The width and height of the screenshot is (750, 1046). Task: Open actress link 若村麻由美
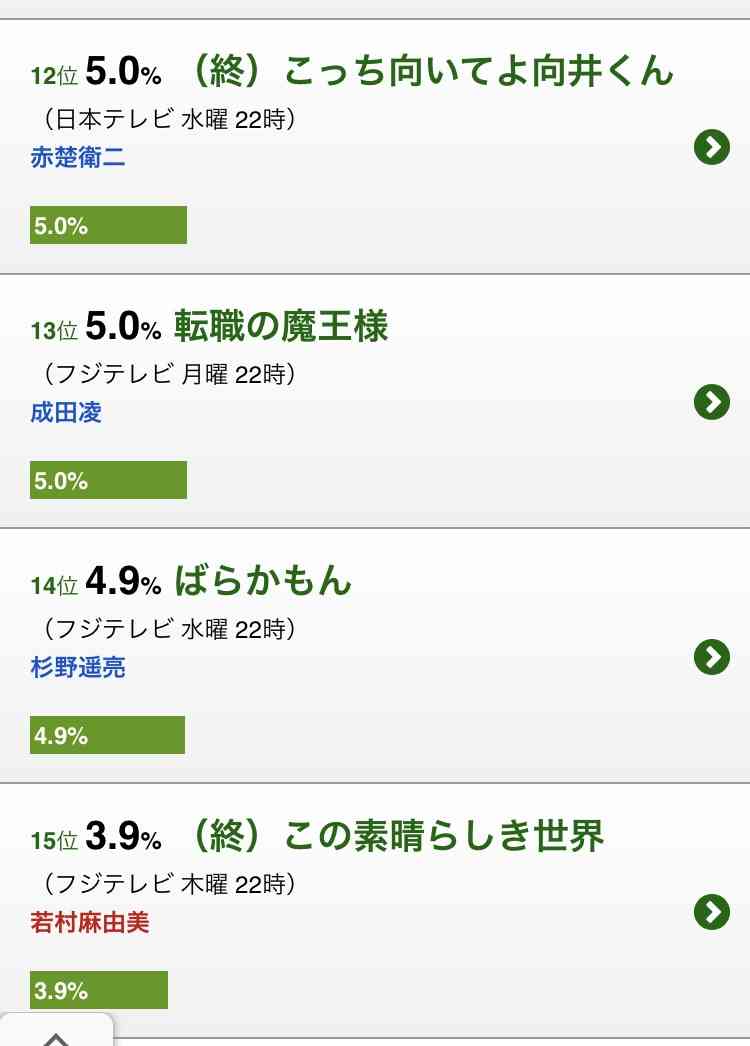click(x=89, y=922)
